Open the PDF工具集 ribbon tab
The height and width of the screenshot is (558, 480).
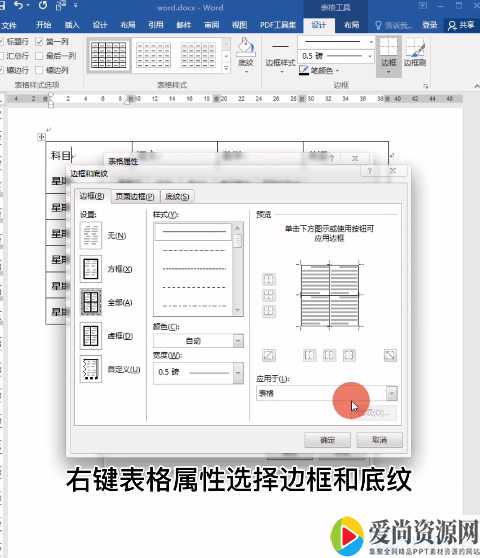click(x=278, y=25)
